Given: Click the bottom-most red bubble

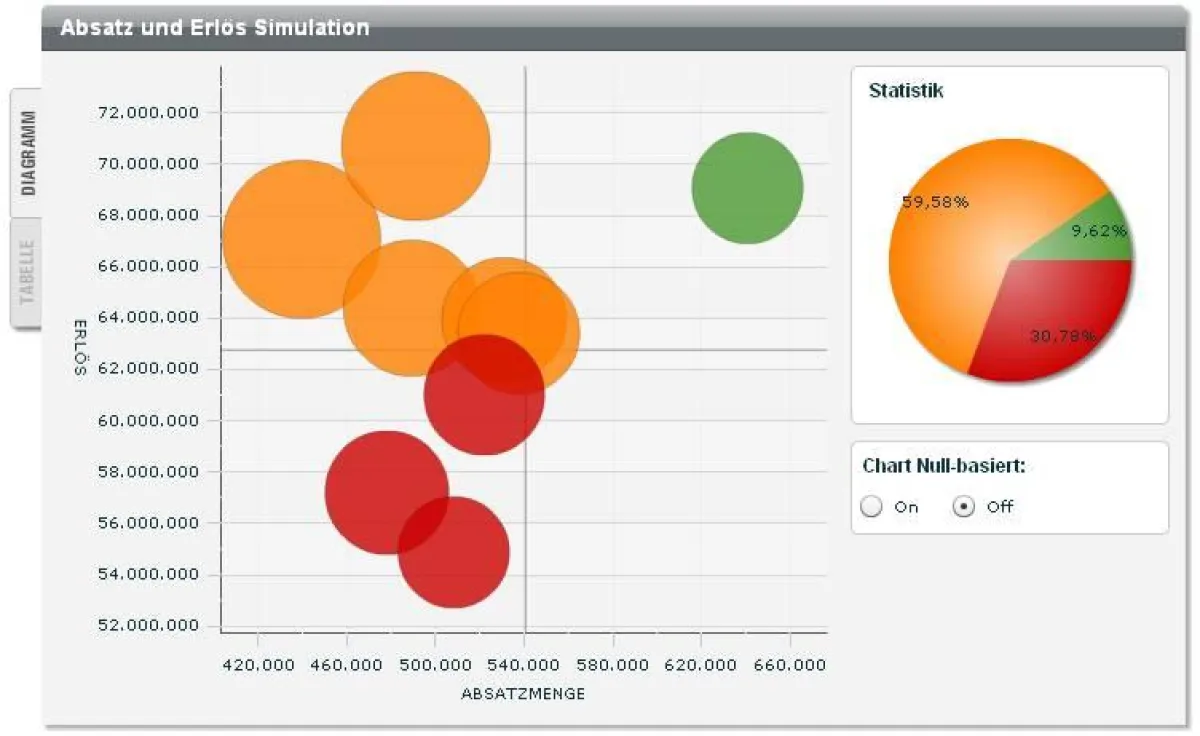Looking at the screenshot, I should (x=455, y=550).
